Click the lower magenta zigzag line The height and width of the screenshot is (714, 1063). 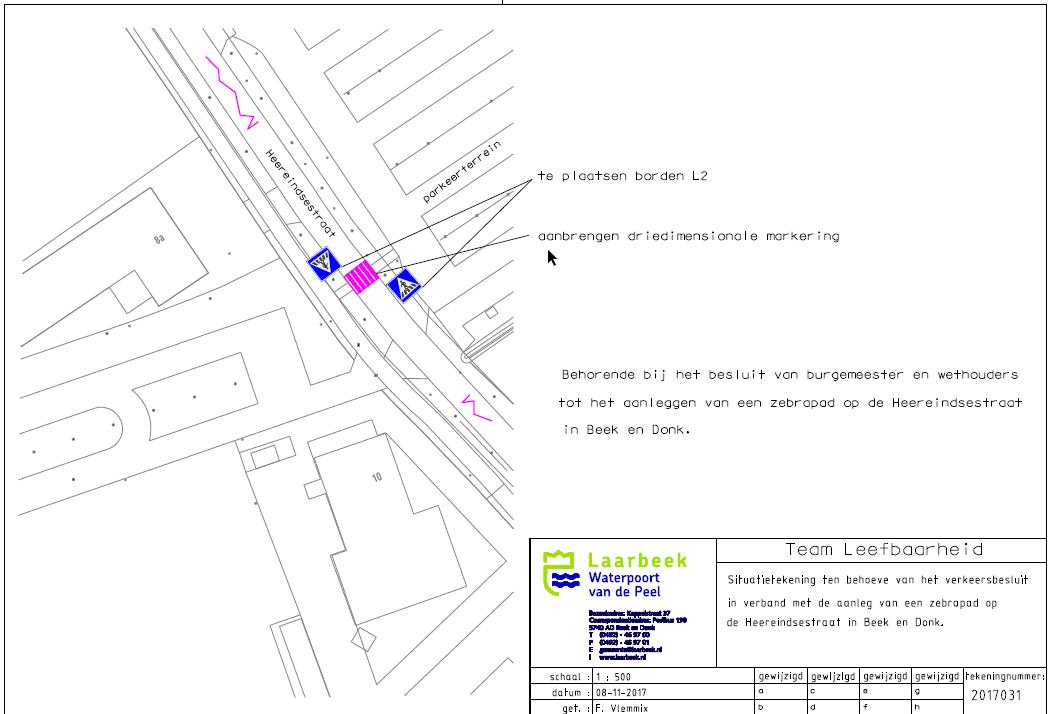(x=476, y=407)
